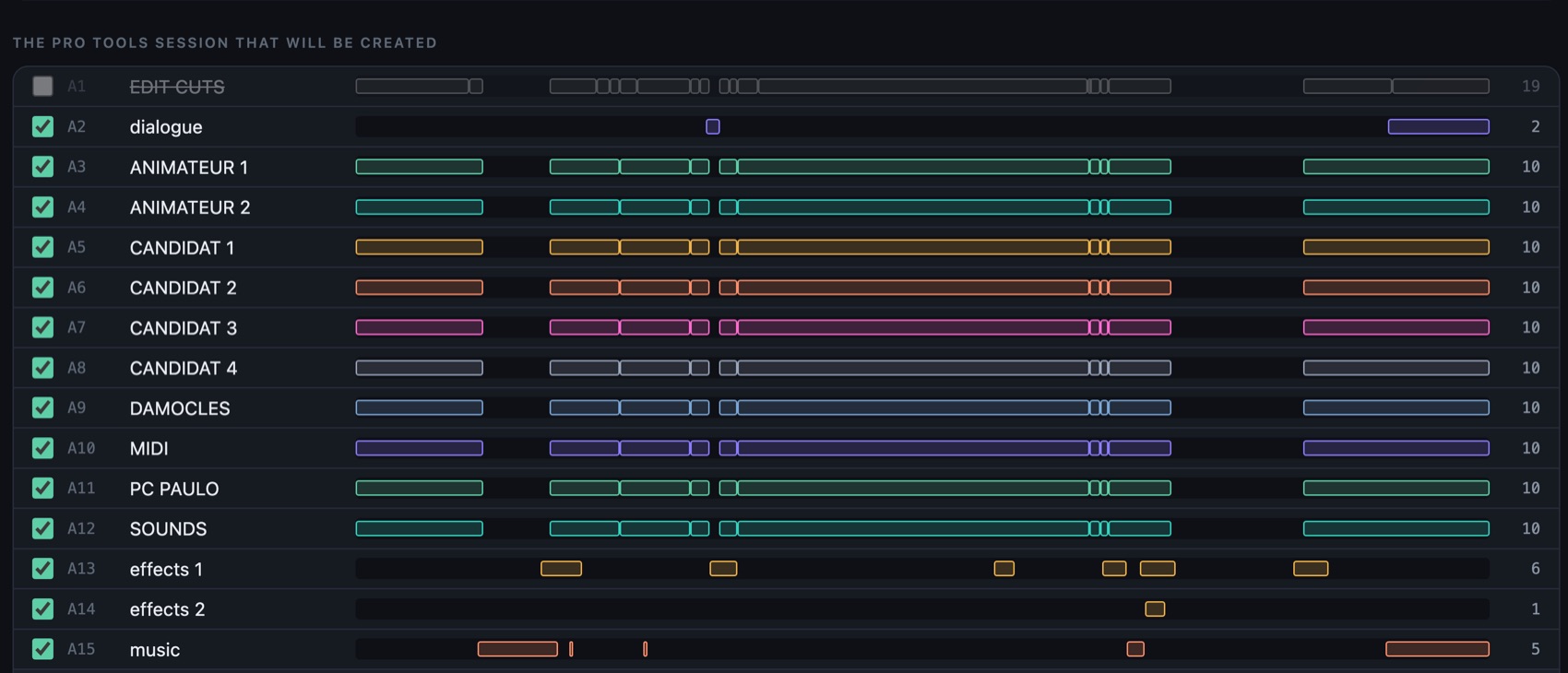Image resolution: width=1568 pixels, height=673 pixels.
Task: Select the SOUNDS track name
Action: pyautogui.click(x=168, y=529)
